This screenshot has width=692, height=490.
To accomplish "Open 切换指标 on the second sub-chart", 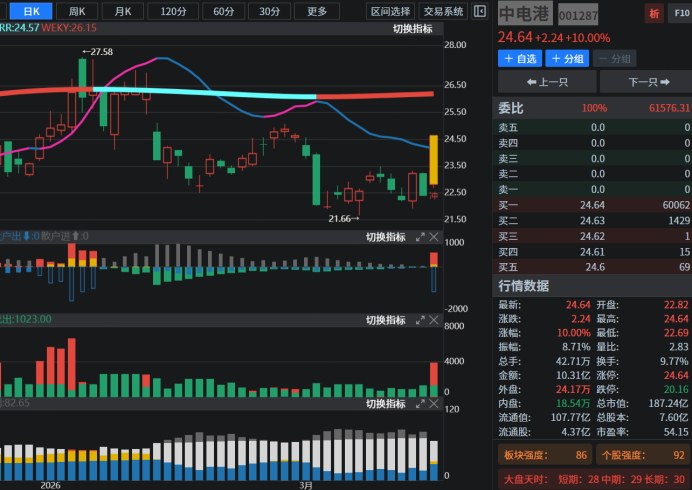I will point(385,237).
